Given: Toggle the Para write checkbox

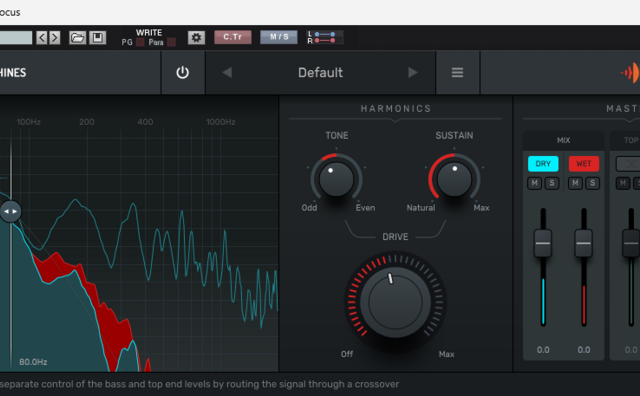Looking at the screenshot, I should (x=171, y=42).
